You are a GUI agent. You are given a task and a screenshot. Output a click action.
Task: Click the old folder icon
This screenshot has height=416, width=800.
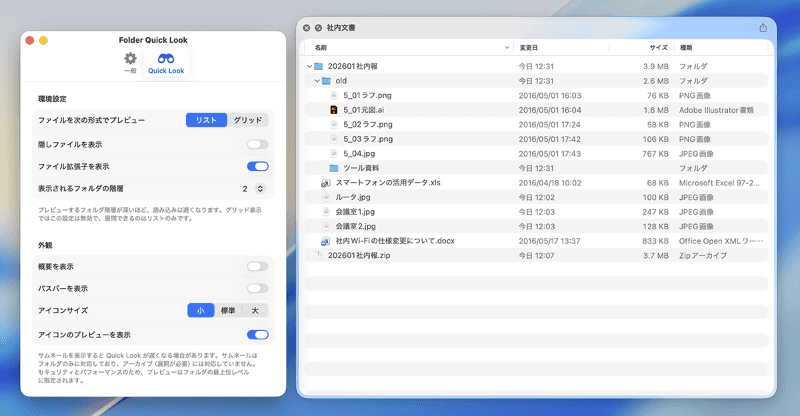tap(327, 81)
